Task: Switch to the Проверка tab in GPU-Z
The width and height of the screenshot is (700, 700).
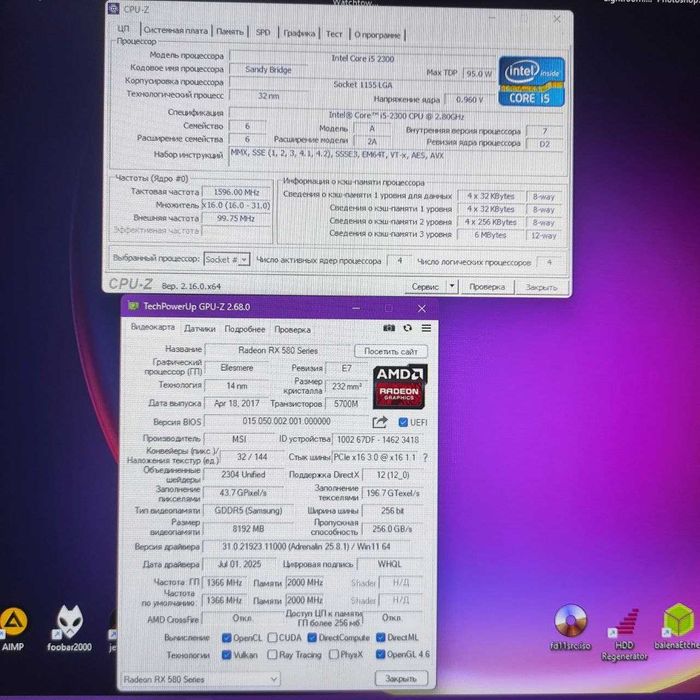Action: pos(292,329)
